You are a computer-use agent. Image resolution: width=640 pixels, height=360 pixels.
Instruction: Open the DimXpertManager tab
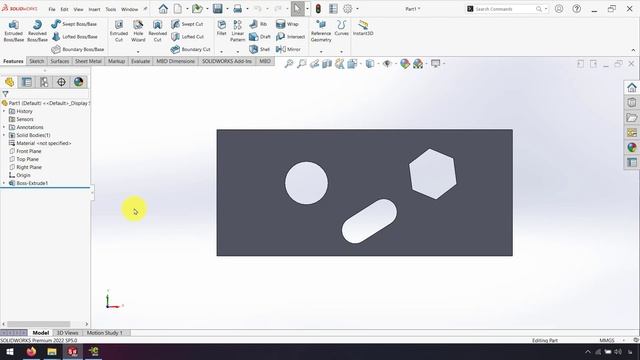tap(61, 82)
